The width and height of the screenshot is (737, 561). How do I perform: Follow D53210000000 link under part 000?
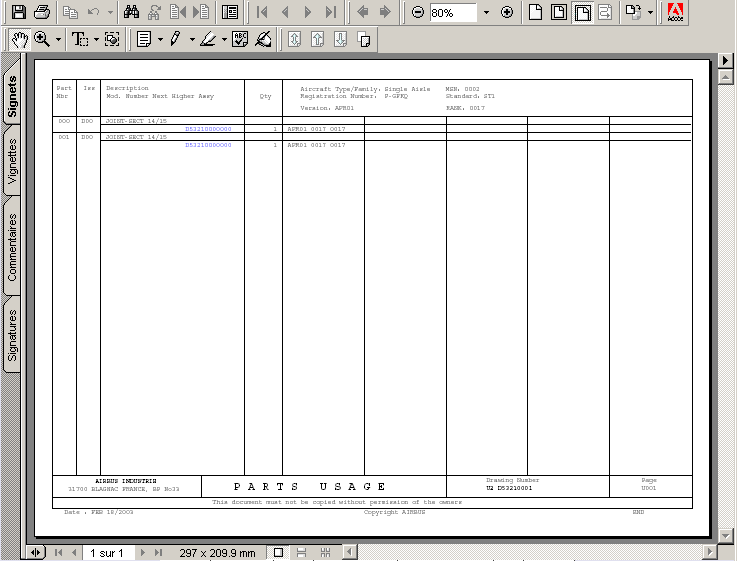(x=208, y=129)
